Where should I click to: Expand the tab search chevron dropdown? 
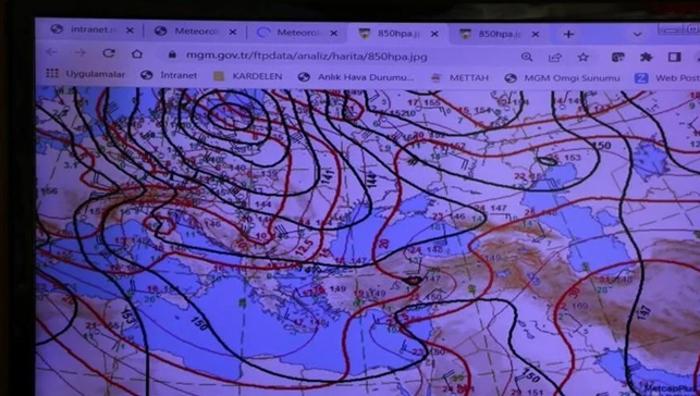(638, 34)
